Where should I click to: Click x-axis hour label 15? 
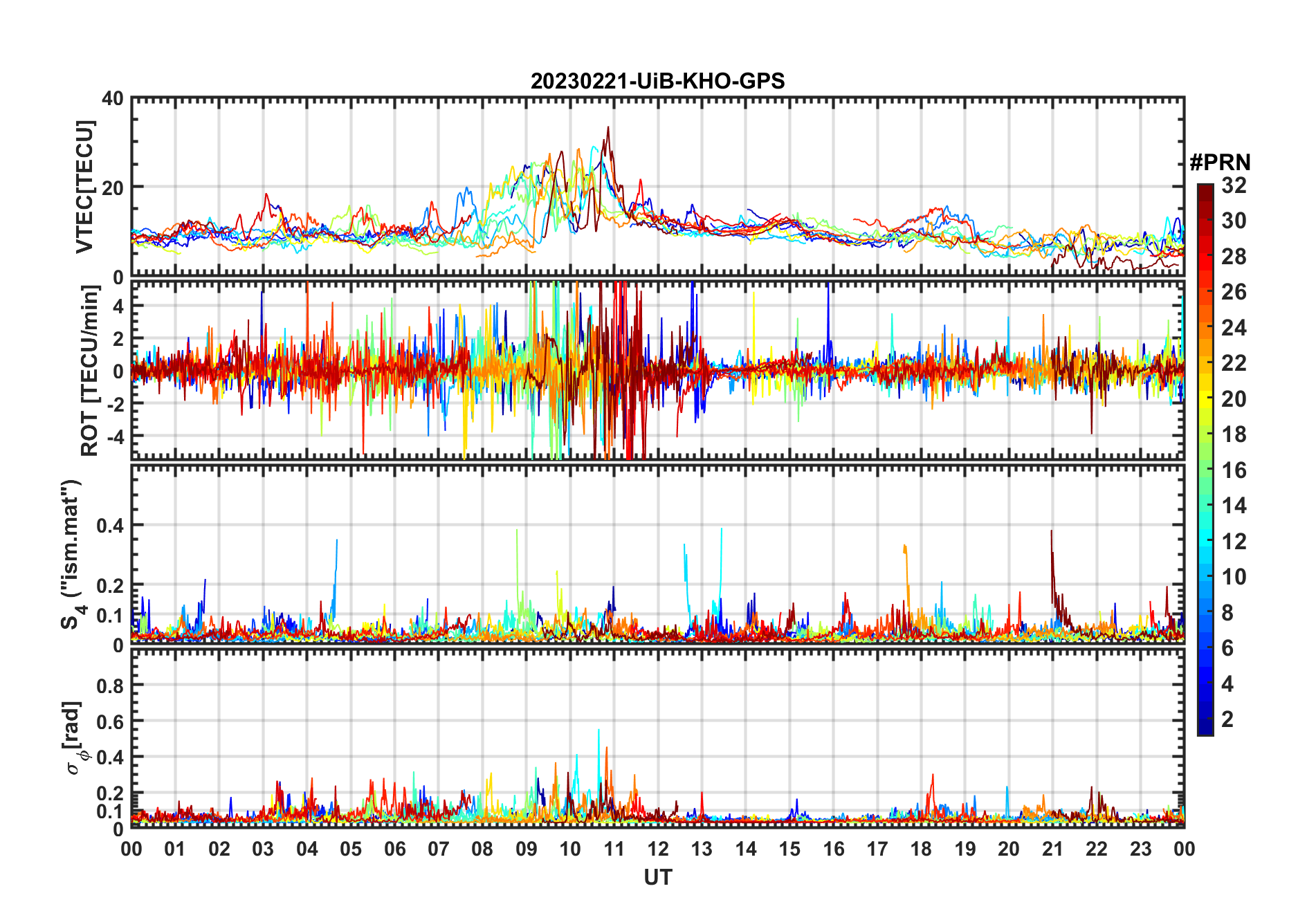pos(789,849)
